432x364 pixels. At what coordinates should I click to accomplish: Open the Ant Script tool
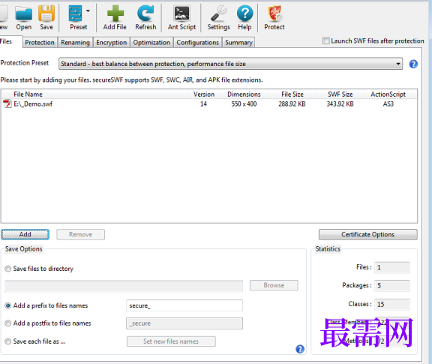coord(182,18)
